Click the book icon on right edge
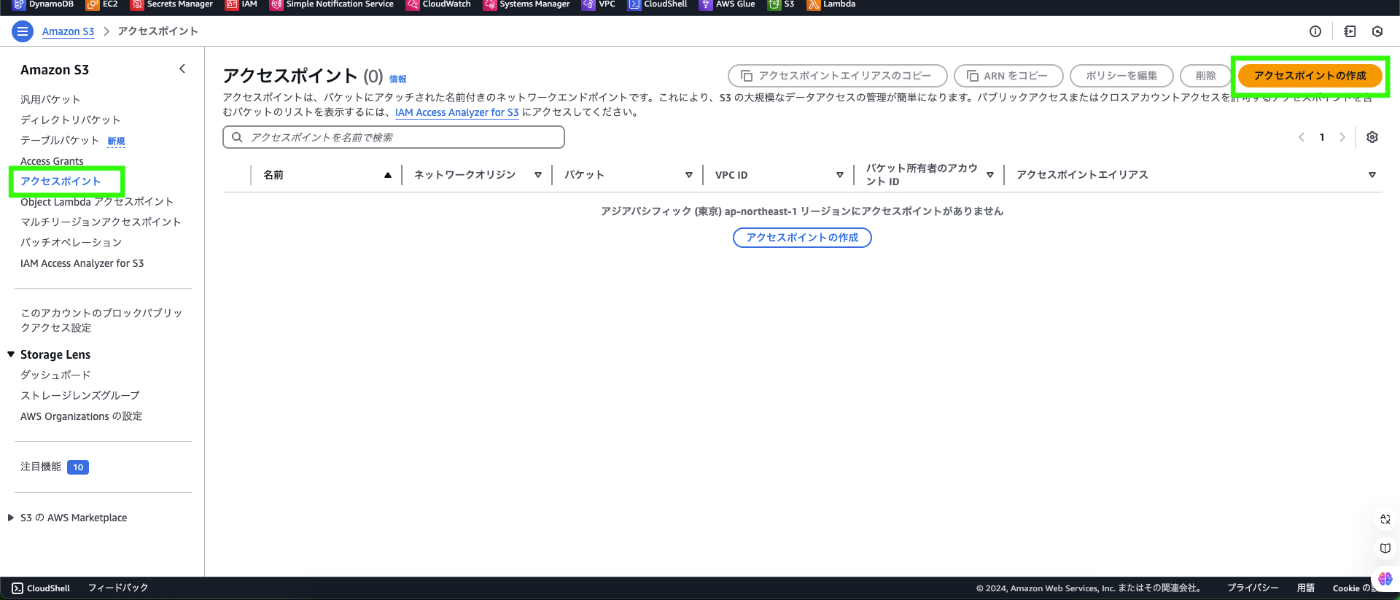1400x600 pixels. (1385, 548)
